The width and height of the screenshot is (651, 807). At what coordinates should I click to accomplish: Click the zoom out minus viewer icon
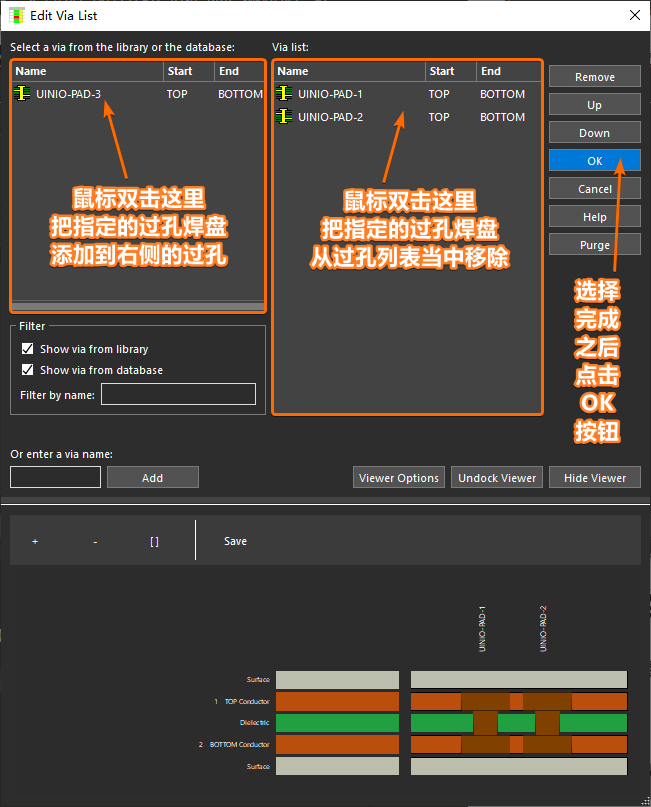click(95, 541)
